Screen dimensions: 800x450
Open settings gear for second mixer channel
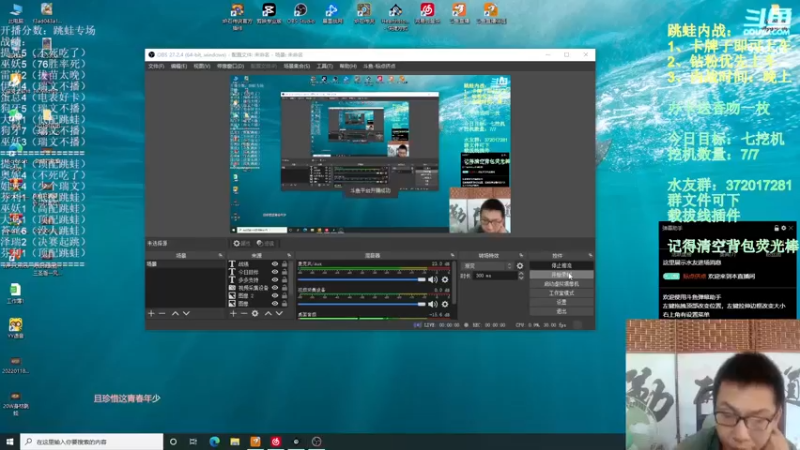[x=445, y=304]
